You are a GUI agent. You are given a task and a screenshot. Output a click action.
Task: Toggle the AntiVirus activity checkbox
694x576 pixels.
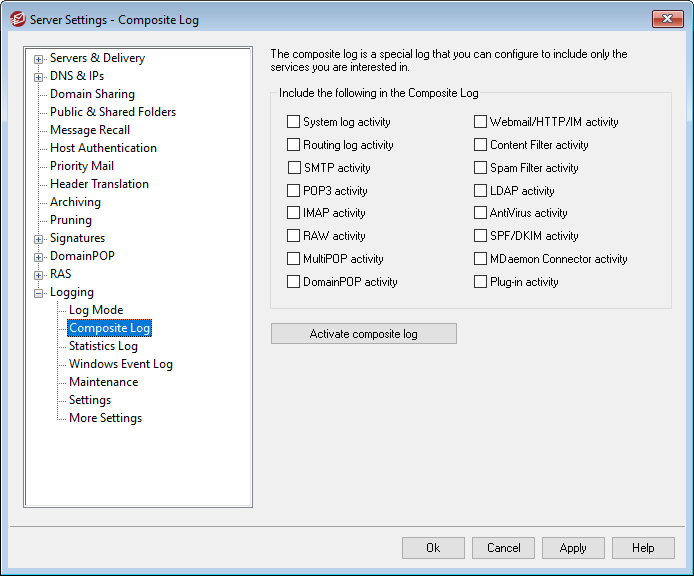pyautogui.click(x=480, y=213)
